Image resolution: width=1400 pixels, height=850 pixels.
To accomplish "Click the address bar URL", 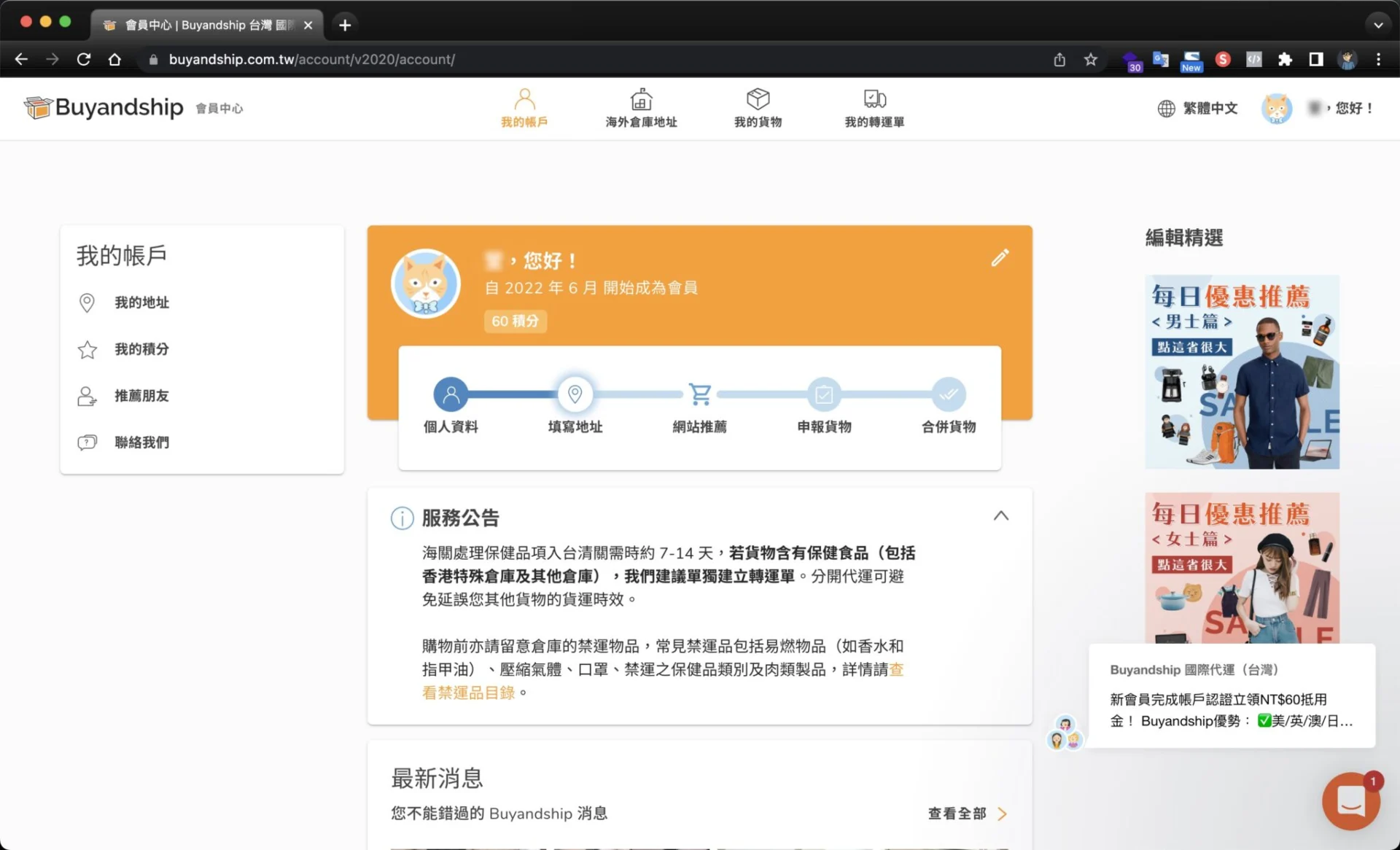I will (312, 59).
